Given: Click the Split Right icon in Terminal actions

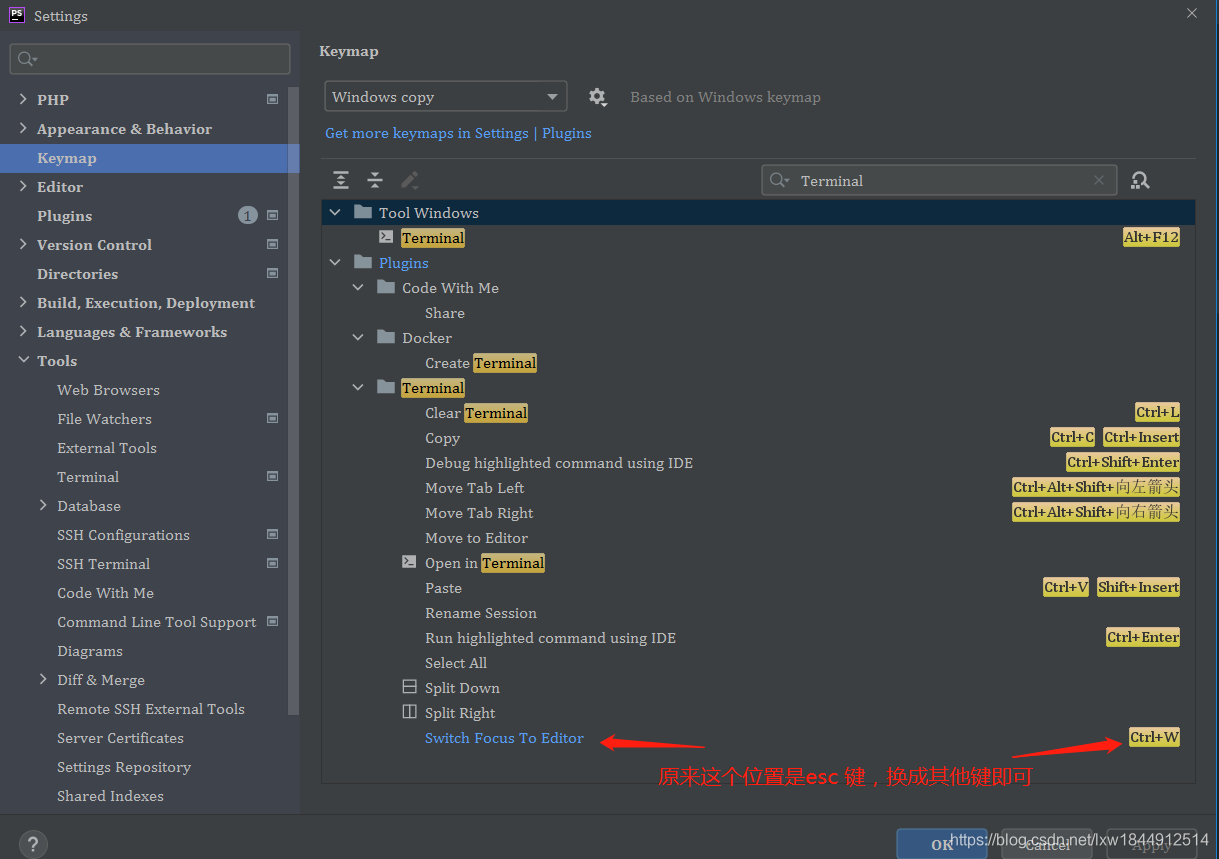Looking at the screenshot, I should (408, 712).
